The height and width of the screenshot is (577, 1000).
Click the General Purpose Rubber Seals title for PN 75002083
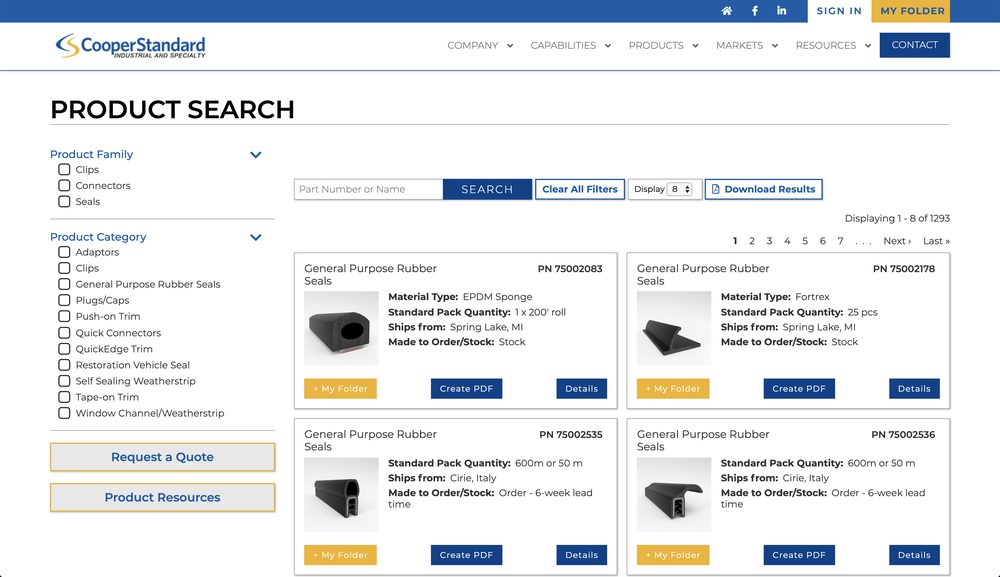(x=371, y=275)
